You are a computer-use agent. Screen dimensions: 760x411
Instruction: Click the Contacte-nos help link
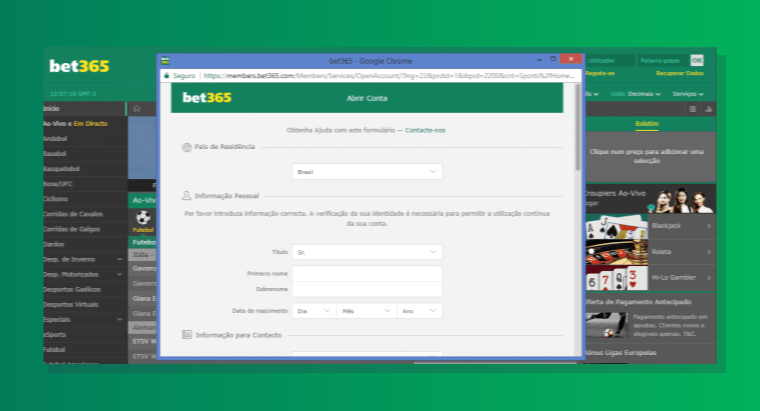425,130
